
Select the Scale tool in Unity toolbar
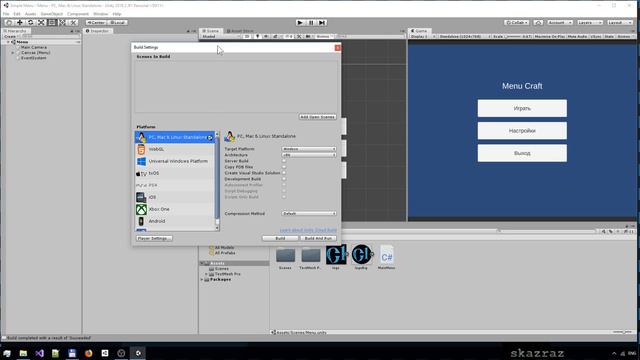tap(41, 22)
